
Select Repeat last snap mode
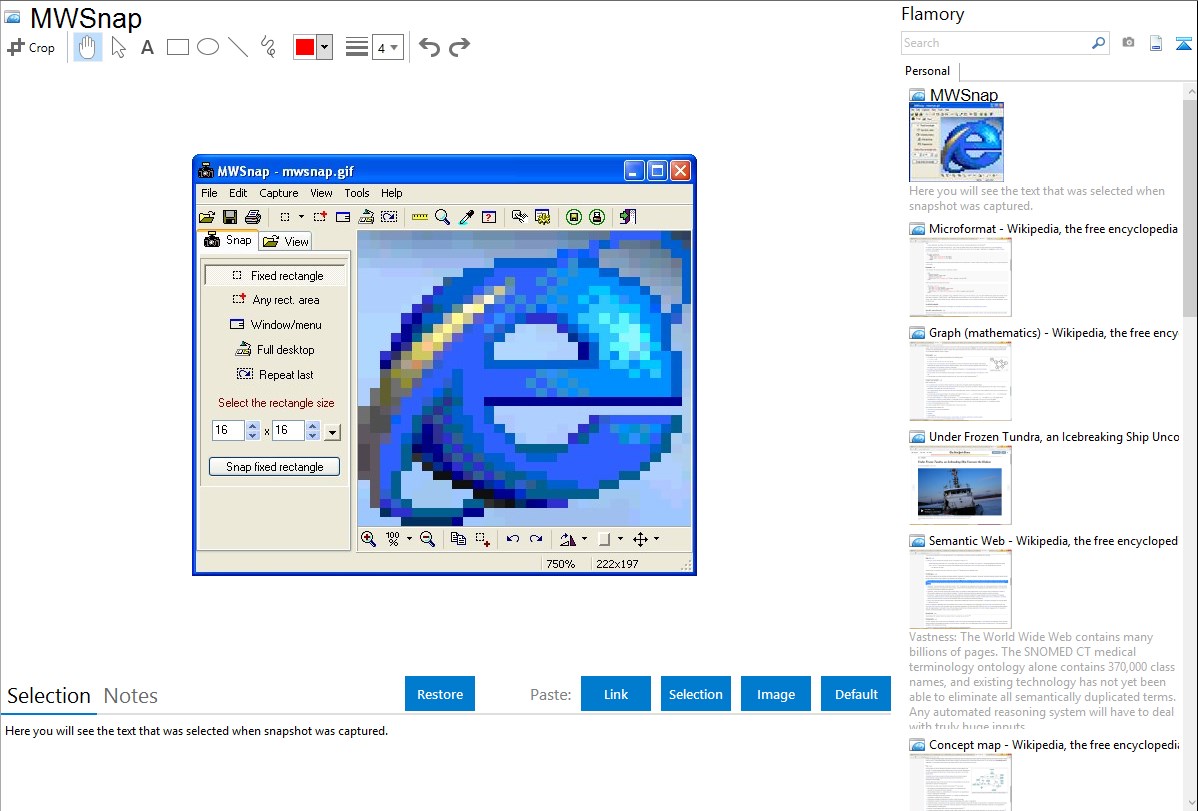tap(275, 375)
